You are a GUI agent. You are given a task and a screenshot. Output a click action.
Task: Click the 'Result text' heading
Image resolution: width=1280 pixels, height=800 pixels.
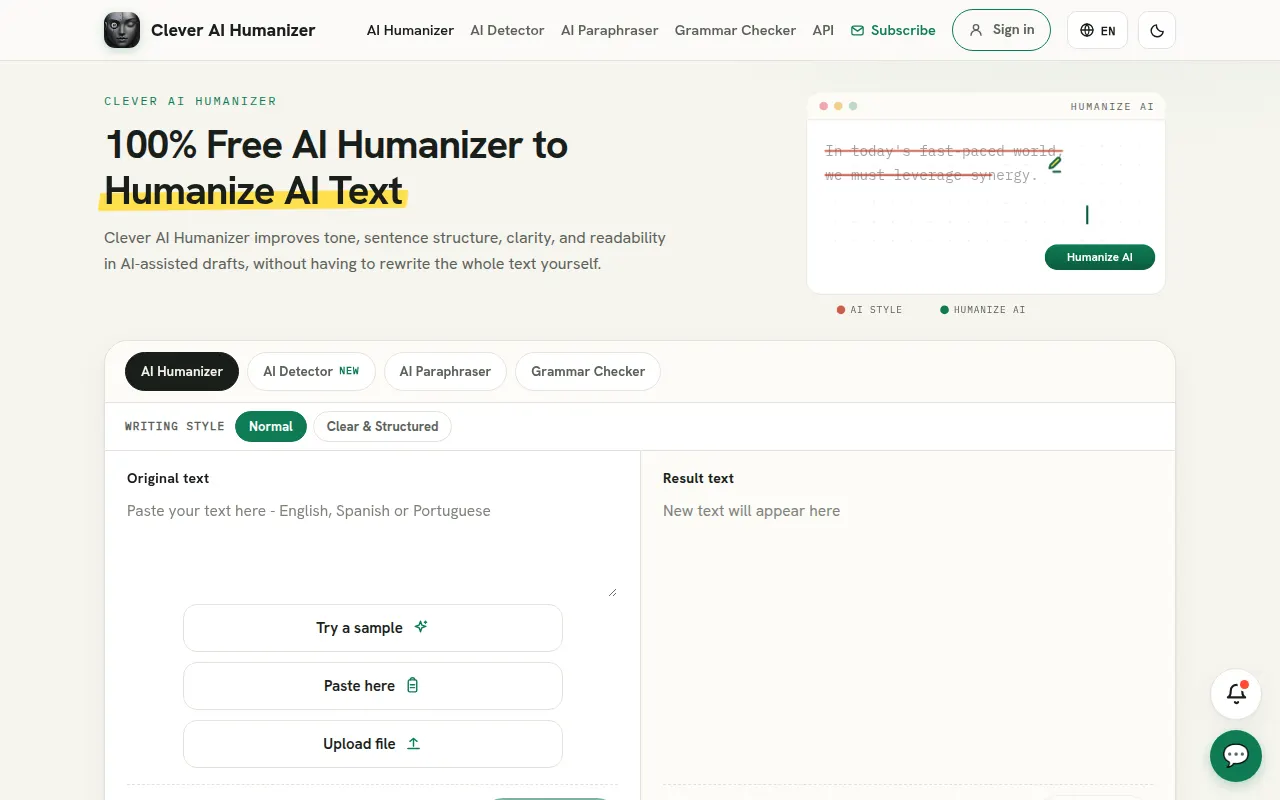point(698,478)
